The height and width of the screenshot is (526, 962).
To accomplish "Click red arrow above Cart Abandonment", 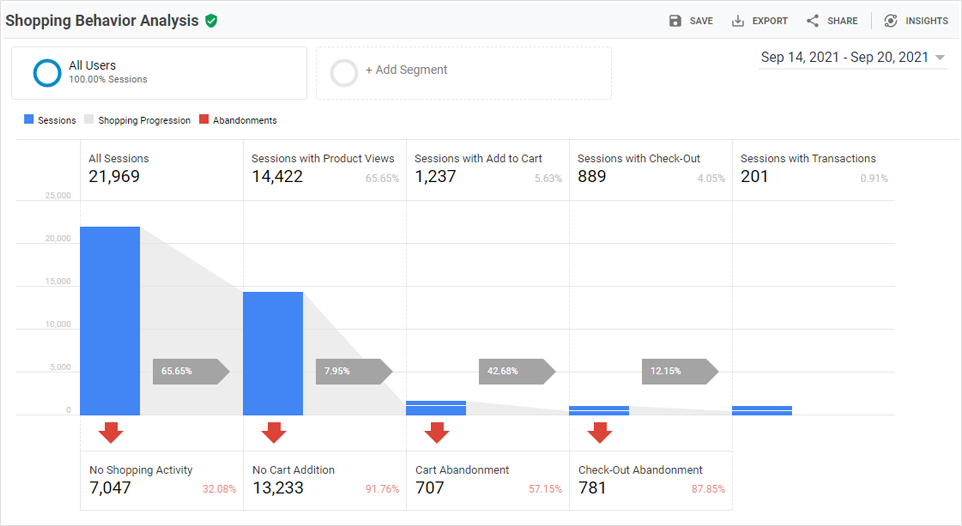I will [x=436, y=432].
